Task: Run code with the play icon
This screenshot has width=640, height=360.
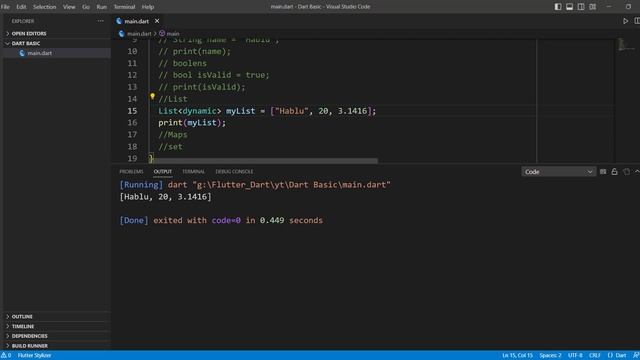Action: coord(625,21)
